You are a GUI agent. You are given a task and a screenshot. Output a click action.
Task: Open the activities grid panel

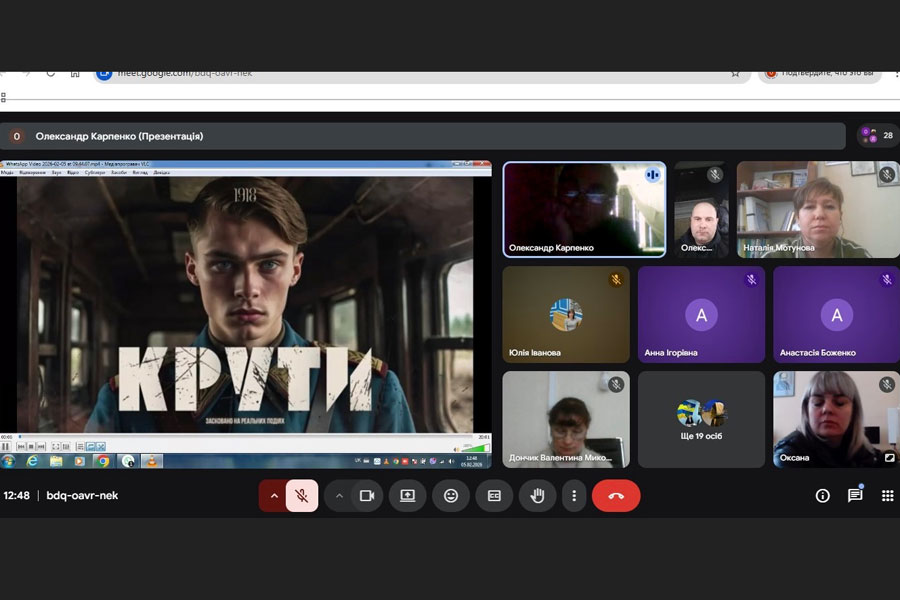pos(887,496)
